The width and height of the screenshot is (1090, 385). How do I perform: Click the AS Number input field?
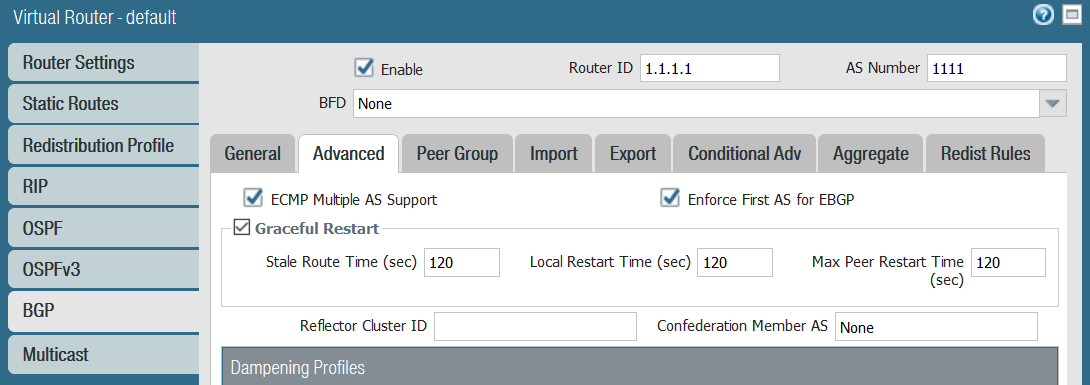[x=996, y=68]
